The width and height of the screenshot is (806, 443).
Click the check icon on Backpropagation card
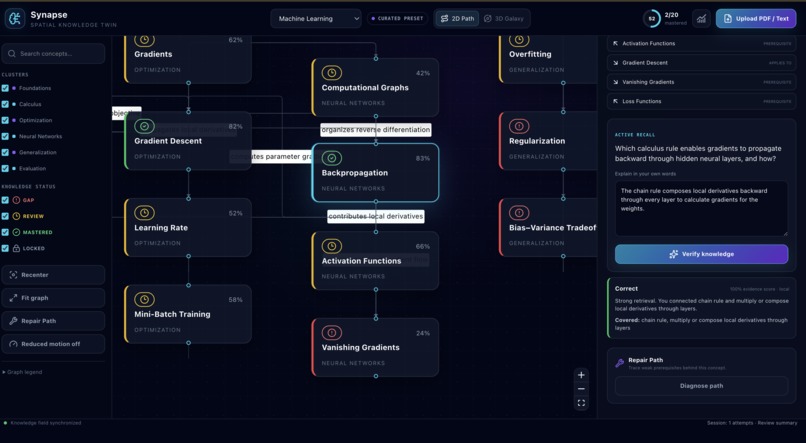click(332, 158)
